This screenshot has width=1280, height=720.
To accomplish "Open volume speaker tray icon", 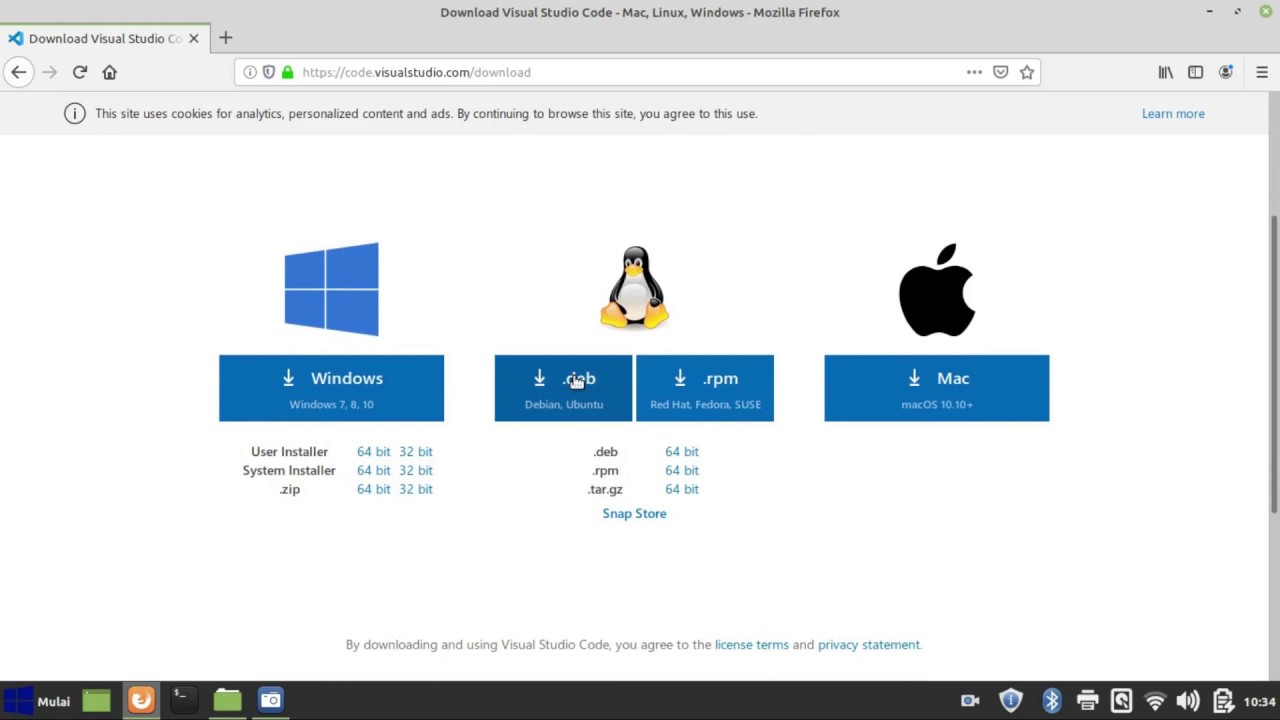I will coord(1188,701).
